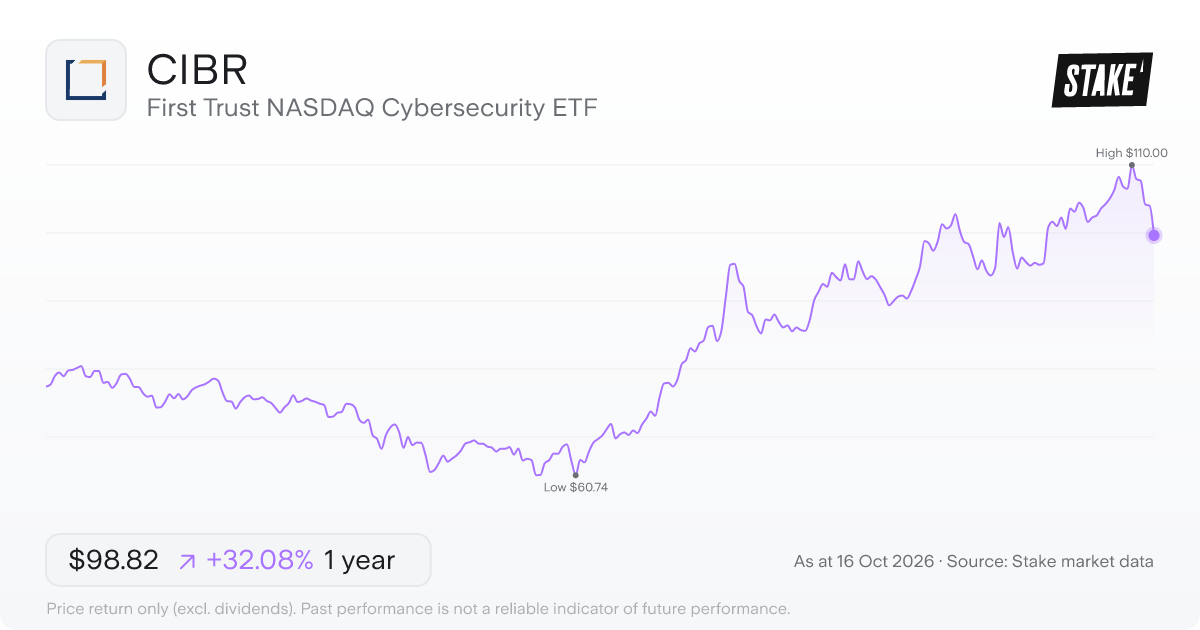Click the chart line's starting point

(x=47, y=385)
